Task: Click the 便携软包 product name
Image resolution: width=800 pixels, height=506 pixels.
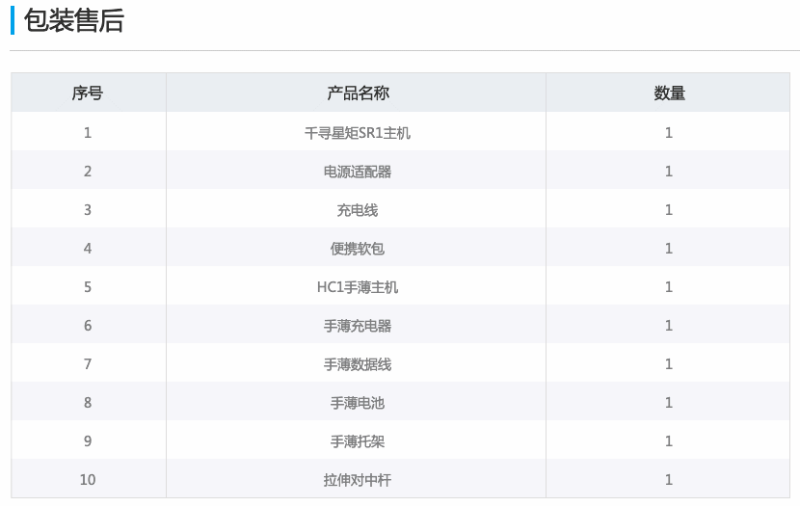Action: click(357, 248)
